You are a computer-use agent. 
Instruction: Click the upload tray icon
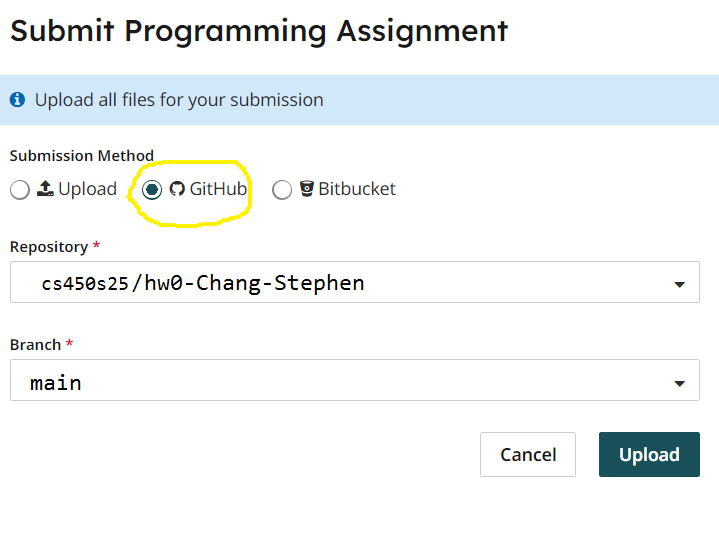tap(45, 188)
